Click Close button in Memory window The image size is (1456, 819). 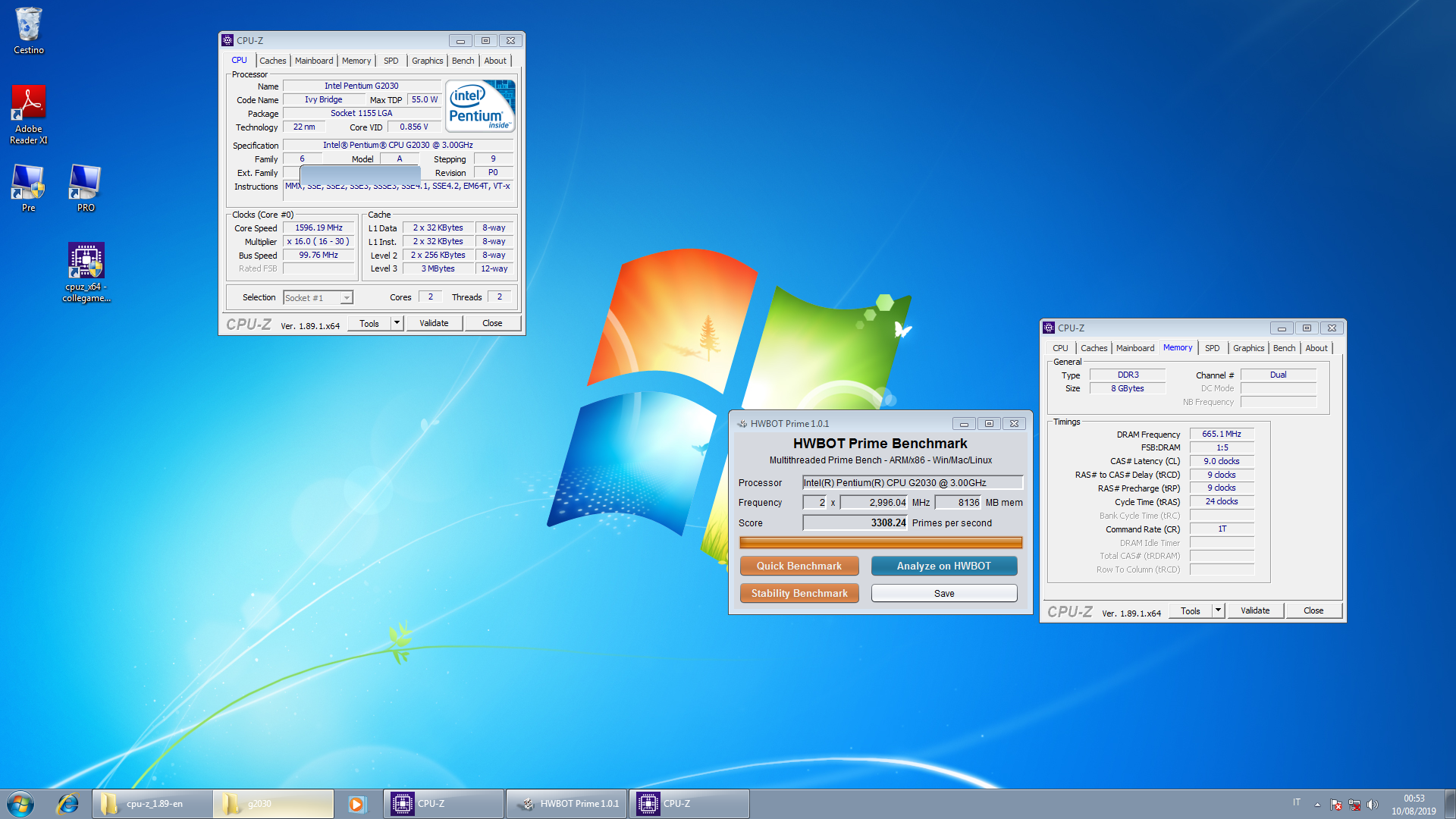pos(1313,610)
